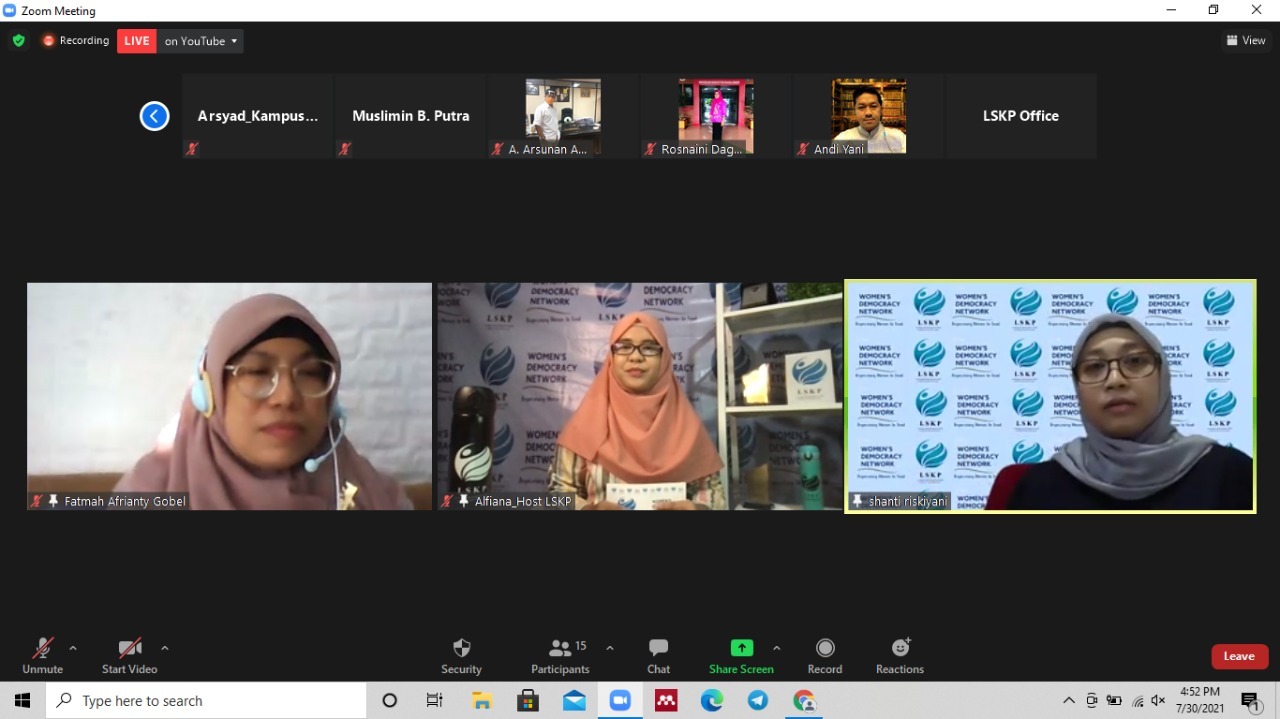This screenshot has height=719, width=1280.
Task: Open the Reactions menu
Action: coord(900,656)
